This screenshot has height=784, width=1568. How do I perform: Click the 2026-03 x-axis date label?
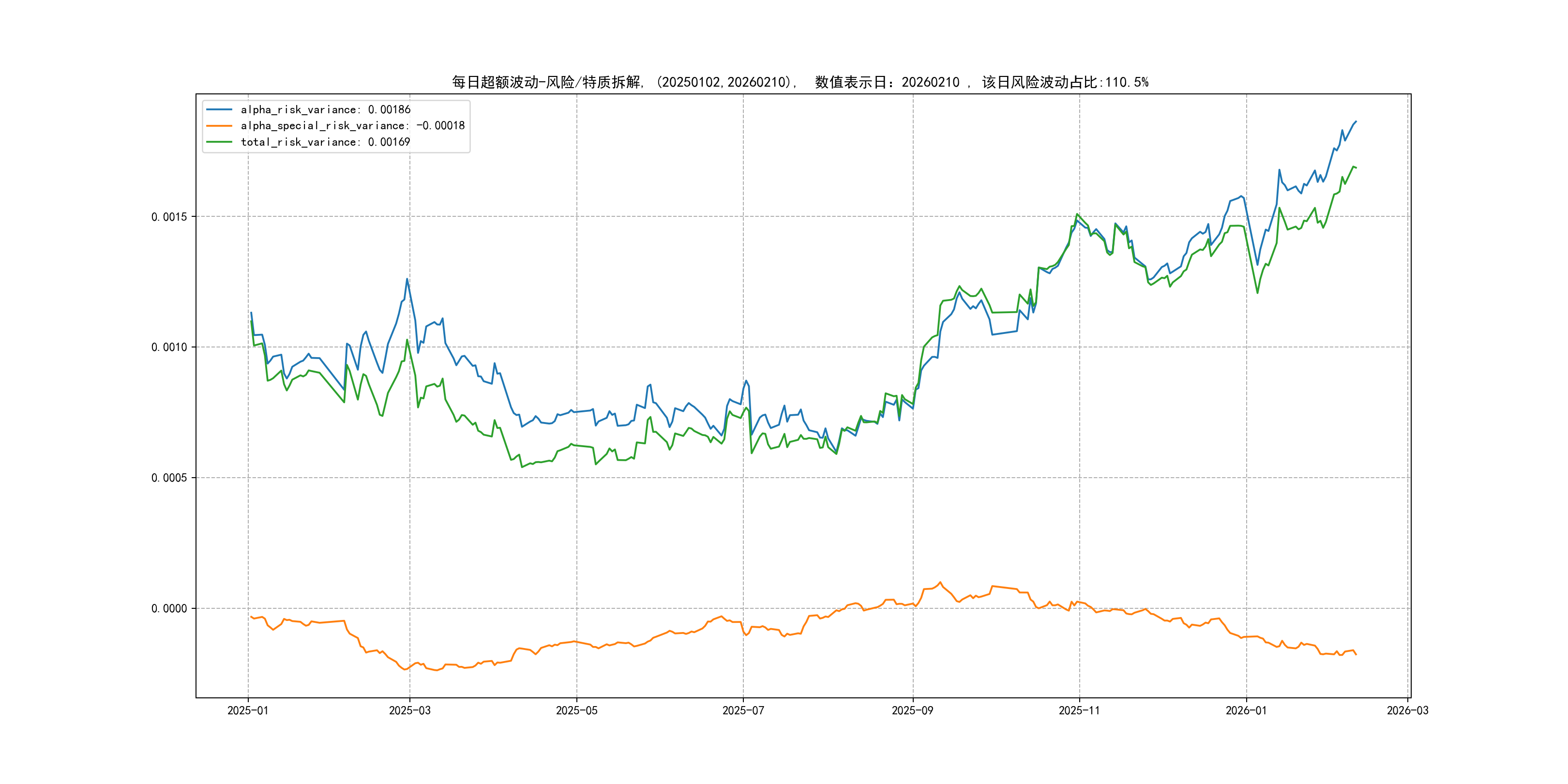[x=1407, y=710]
